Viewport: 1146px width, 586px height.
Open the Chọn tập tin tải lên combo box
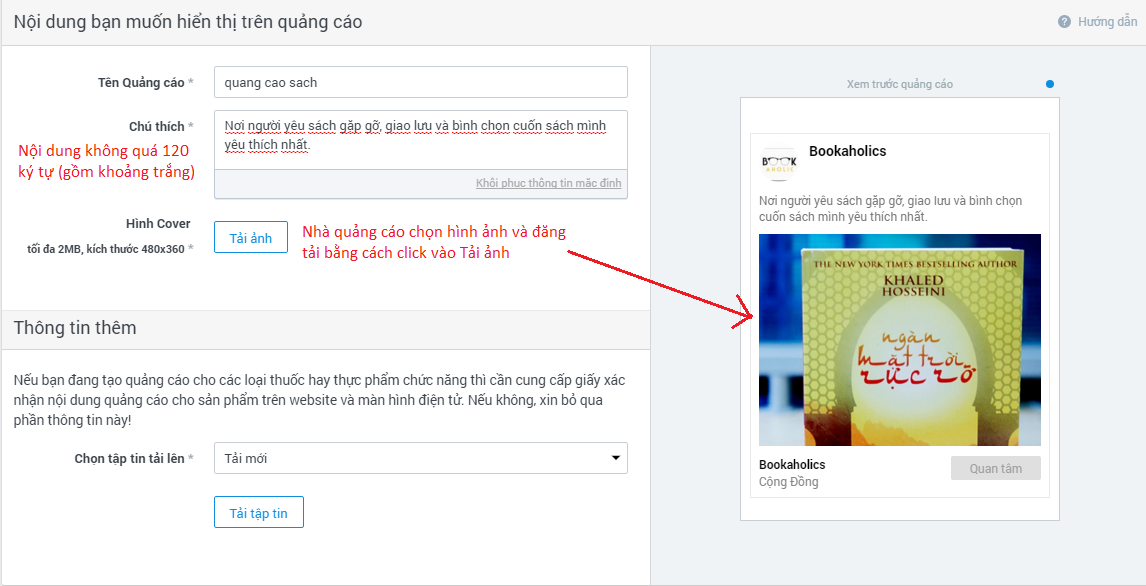[x=420, y=459]
